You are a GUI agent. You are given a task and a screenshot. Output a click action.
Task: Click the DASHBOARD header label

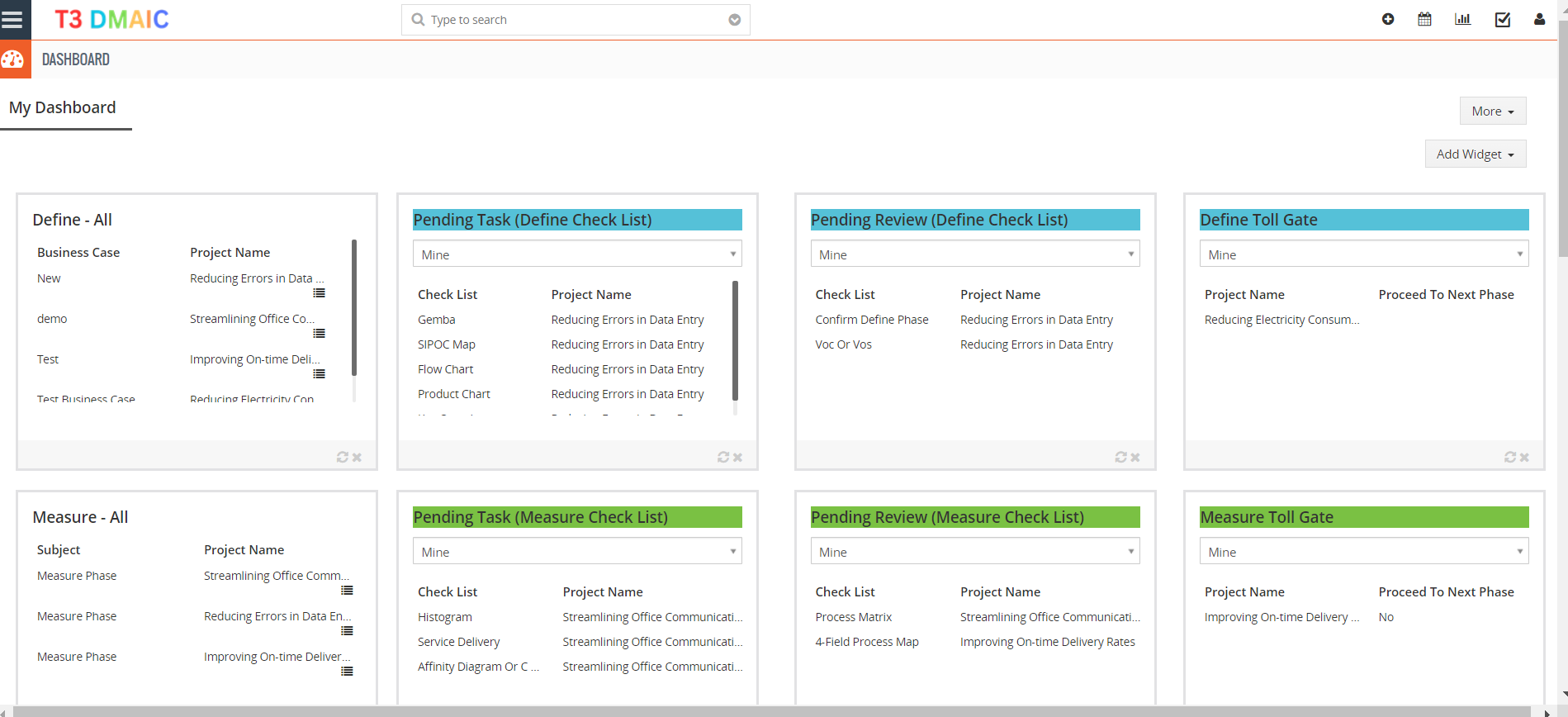pyautogui.click(x=76, y=59)
